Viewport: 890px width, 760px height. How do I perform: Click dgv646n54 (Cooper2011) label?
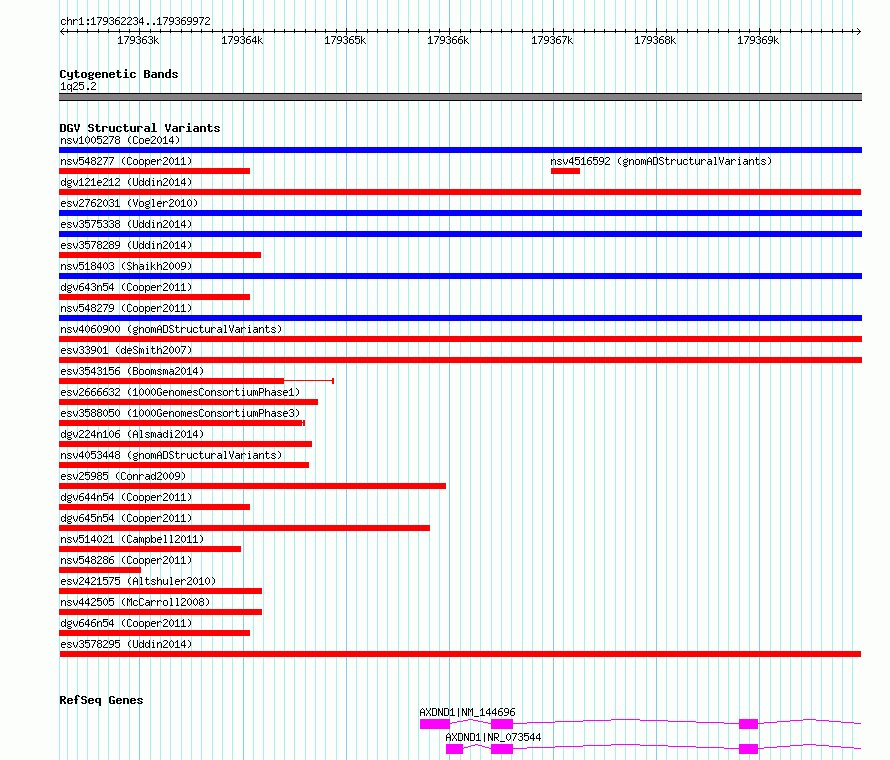(126, 623)
